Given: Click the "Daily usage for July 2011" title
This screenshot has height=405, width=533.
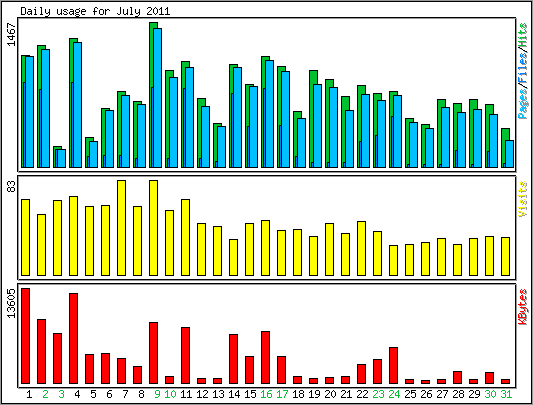Looking at the screenshot, I should [x=95, y=11].
